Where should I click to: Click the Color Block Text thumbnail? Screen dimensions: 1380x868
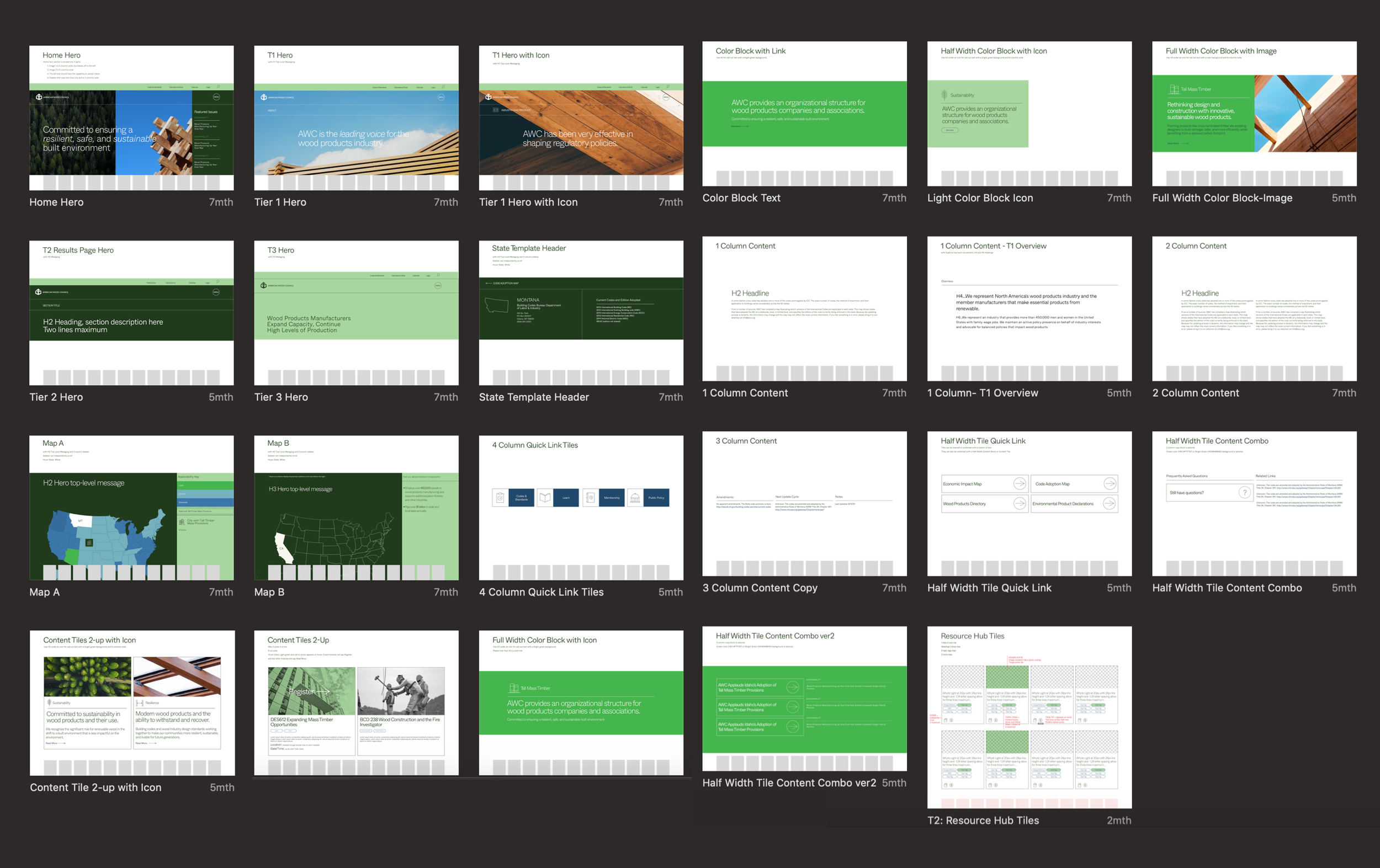pyautogui.click(x=804, y=114)
